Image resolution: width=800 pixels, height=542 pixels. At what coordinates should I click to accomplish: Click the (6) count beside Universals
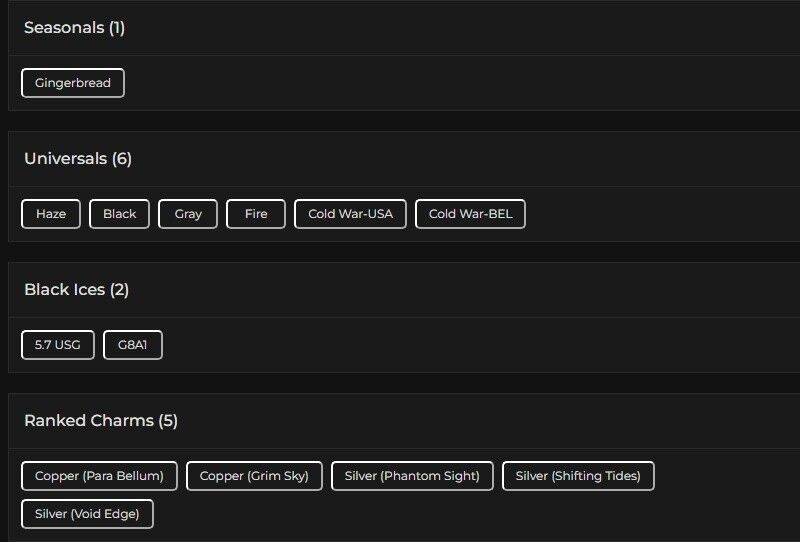[x=122, y=159]
